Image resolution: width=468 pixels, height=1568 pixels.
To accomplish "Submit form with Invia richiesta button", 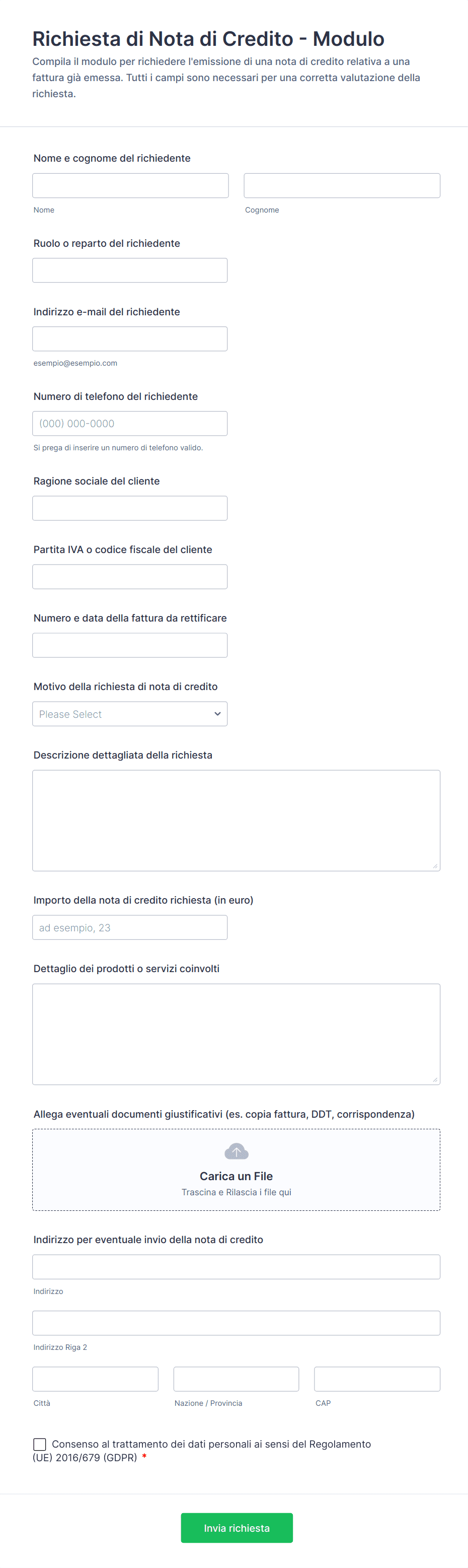I will click(237, 1528).
